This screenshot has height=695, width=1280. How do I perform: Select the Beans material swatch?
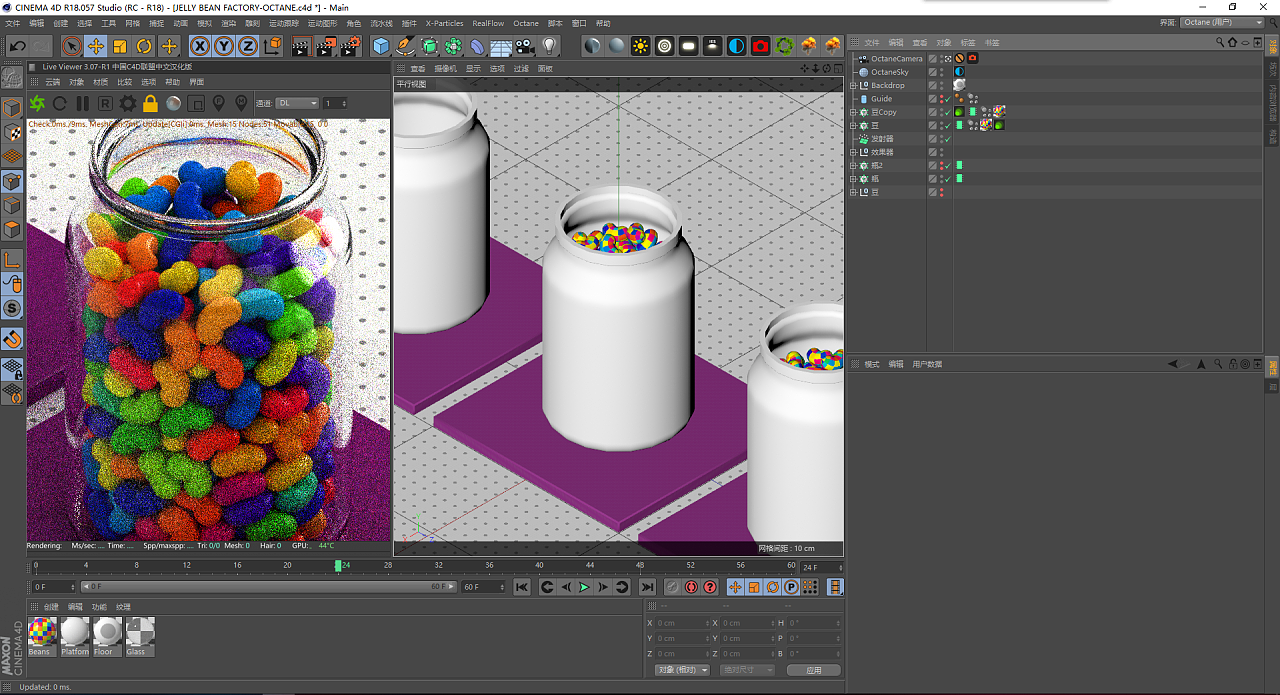click(42, 632)
